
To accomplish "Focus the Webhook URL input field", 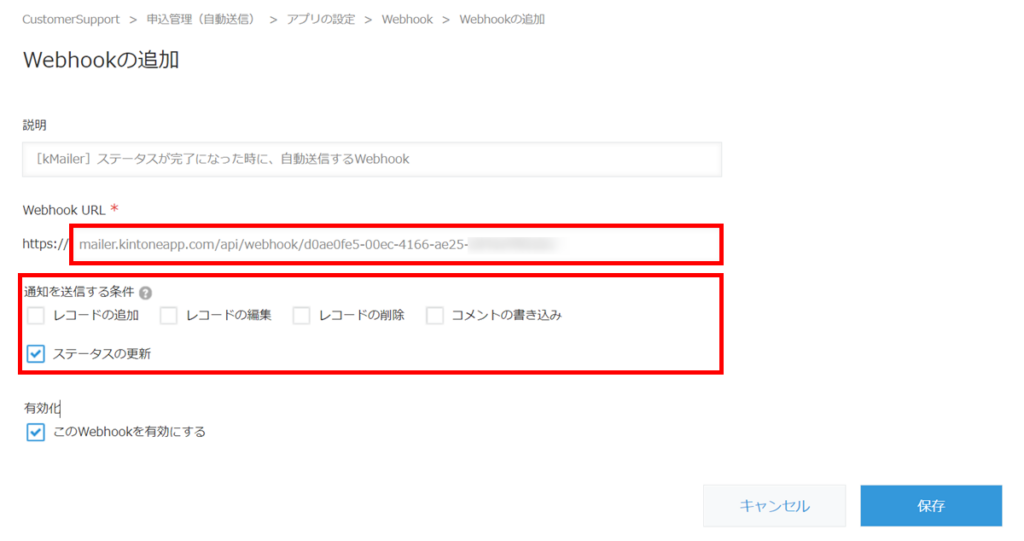I will point(396,245).
